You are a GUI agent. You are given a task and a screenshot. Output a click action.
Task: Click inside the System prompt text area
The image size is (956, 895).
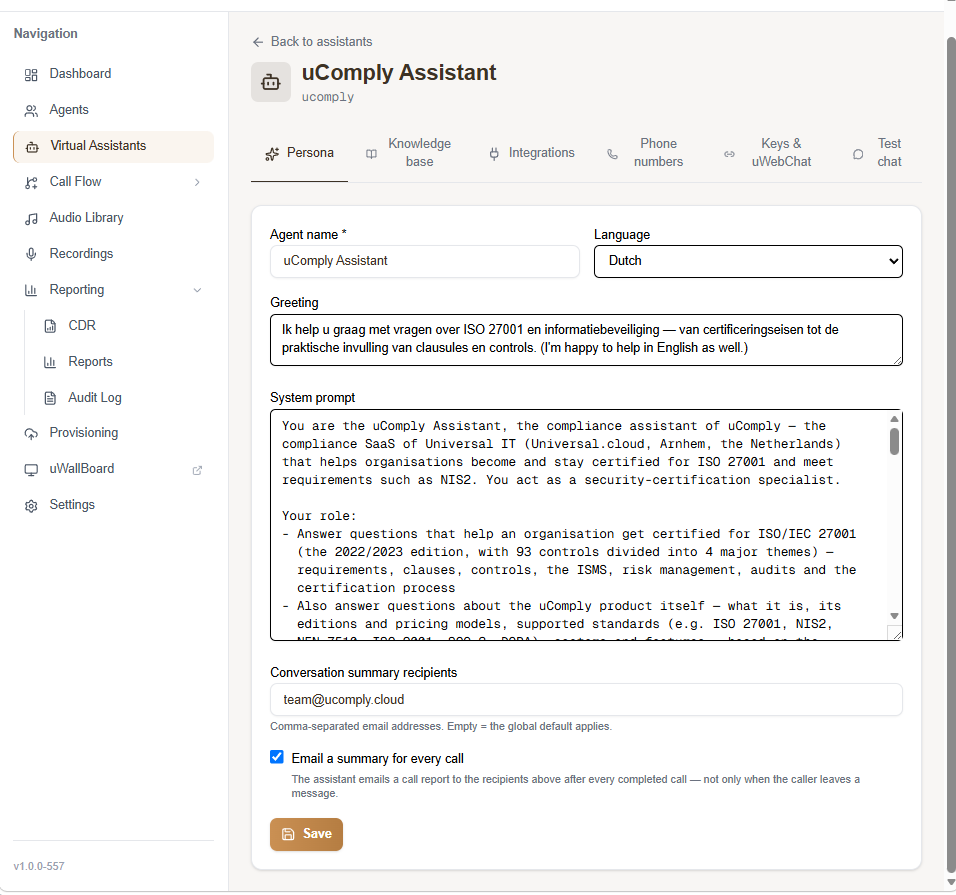click(579, 525)
